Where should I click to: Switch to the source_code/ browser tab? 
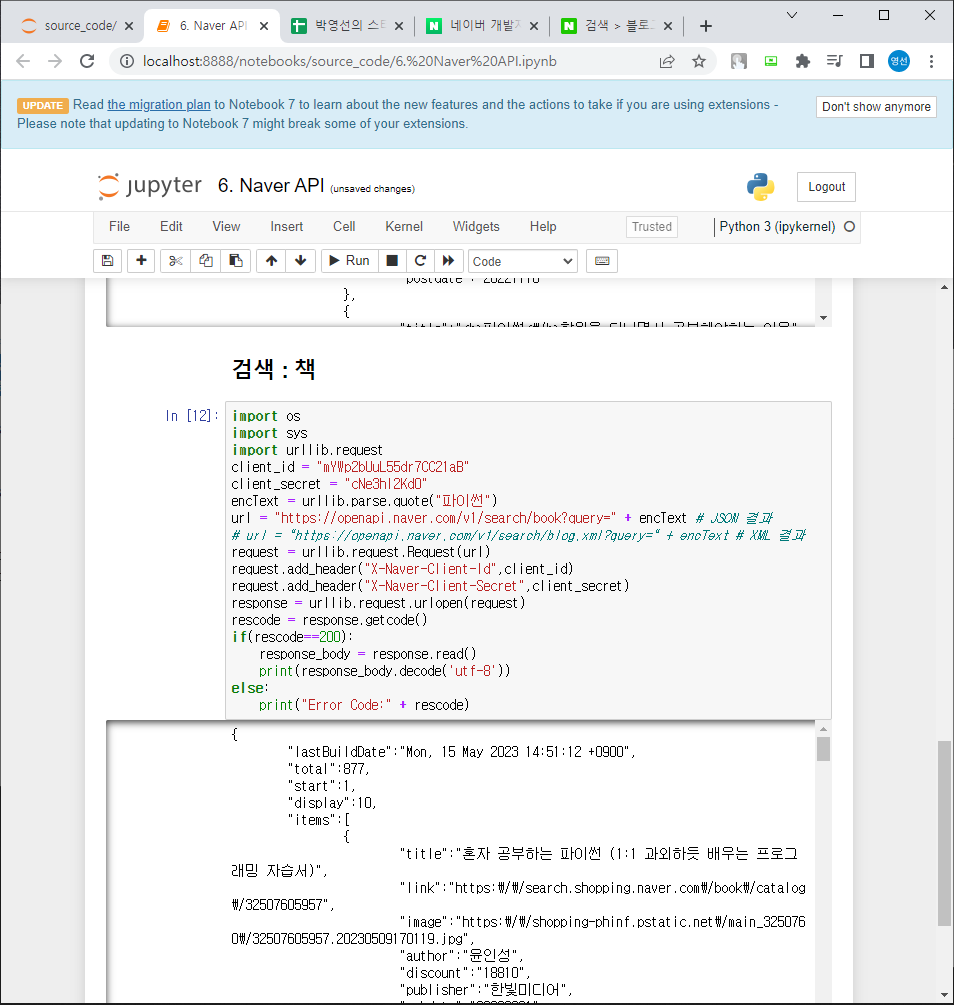71,26
